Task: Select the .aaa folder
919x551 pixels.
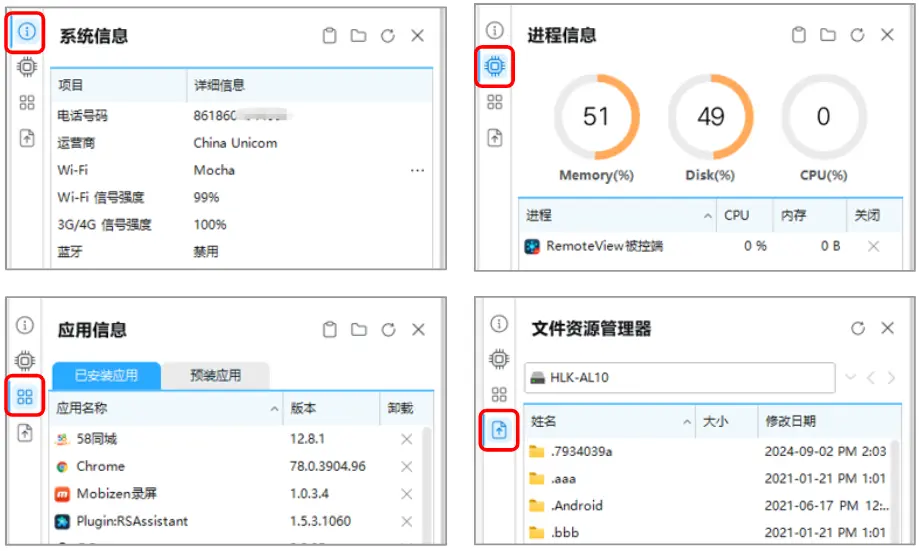Action: coord(708,479)
